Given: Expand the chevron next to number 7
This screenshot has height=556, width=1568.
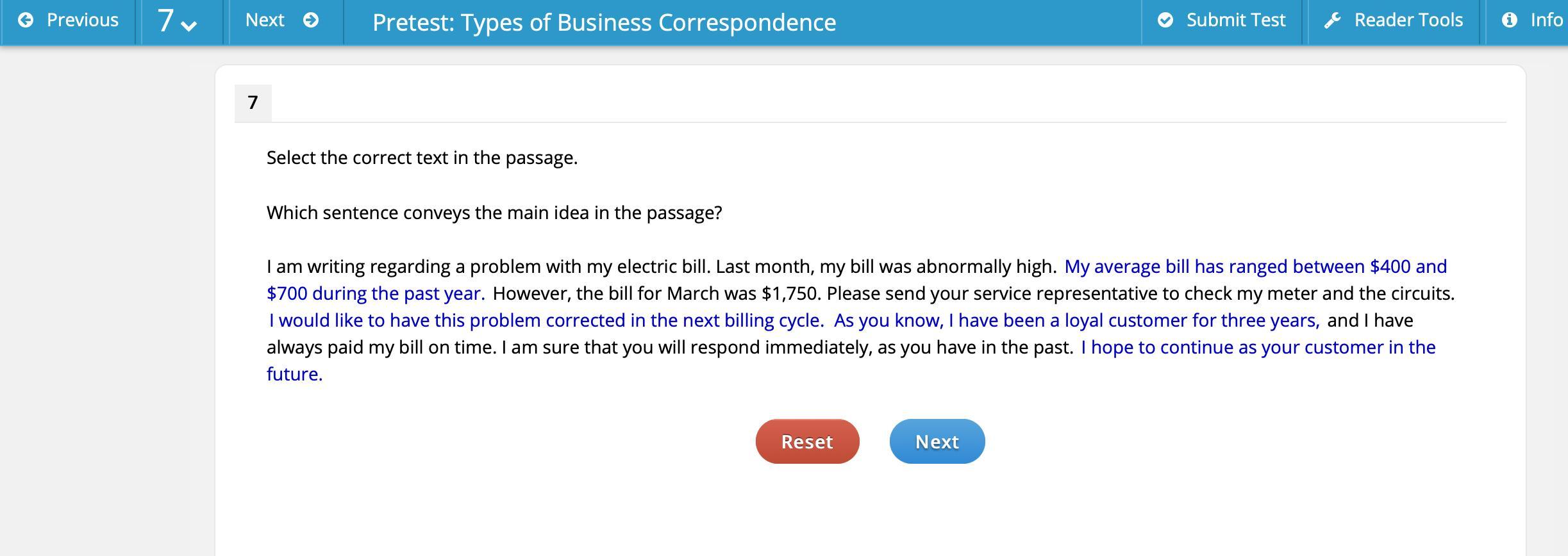Looking at the screenshot, I should [189, 26].
